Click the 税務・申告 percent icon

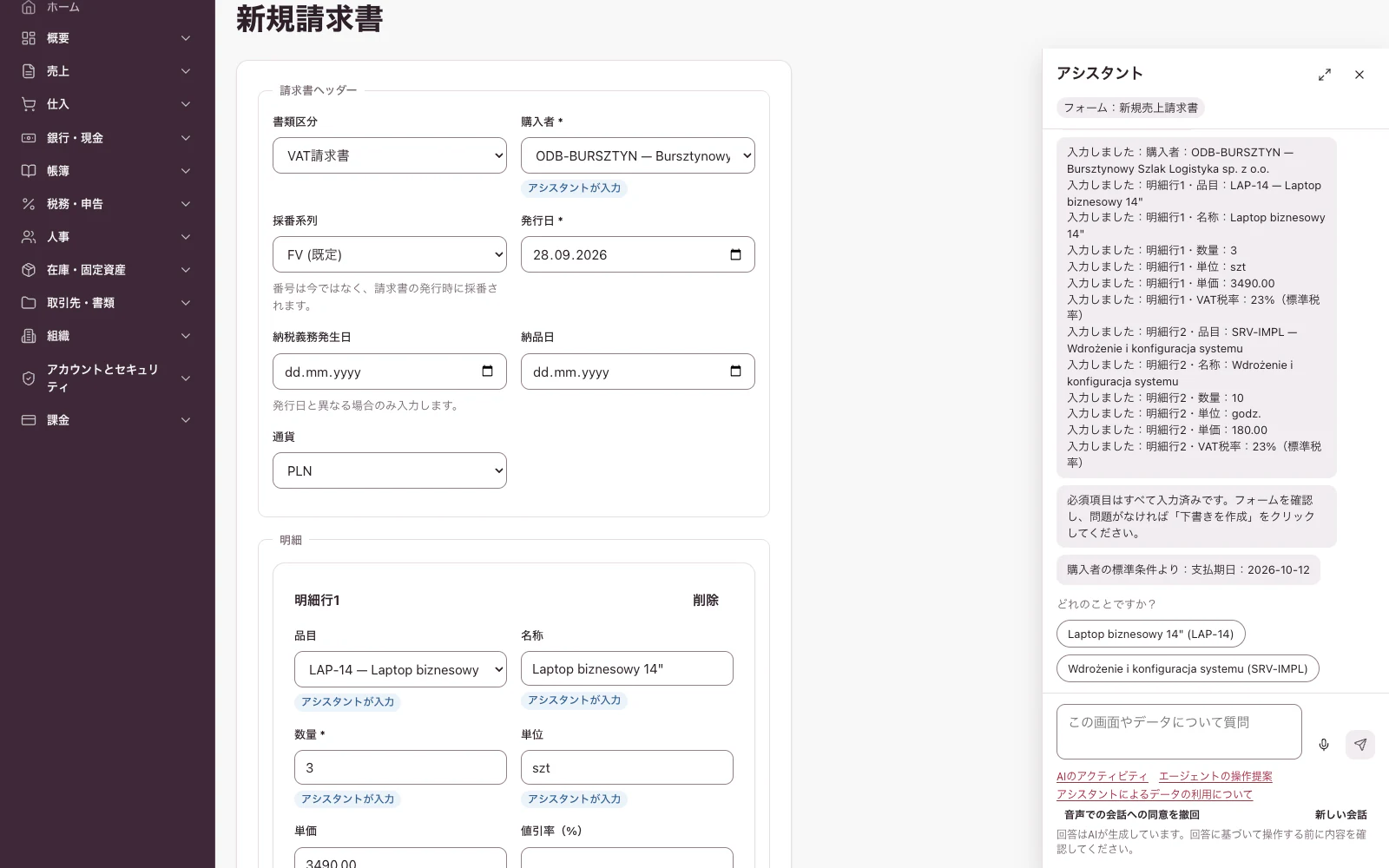[29, 204]
